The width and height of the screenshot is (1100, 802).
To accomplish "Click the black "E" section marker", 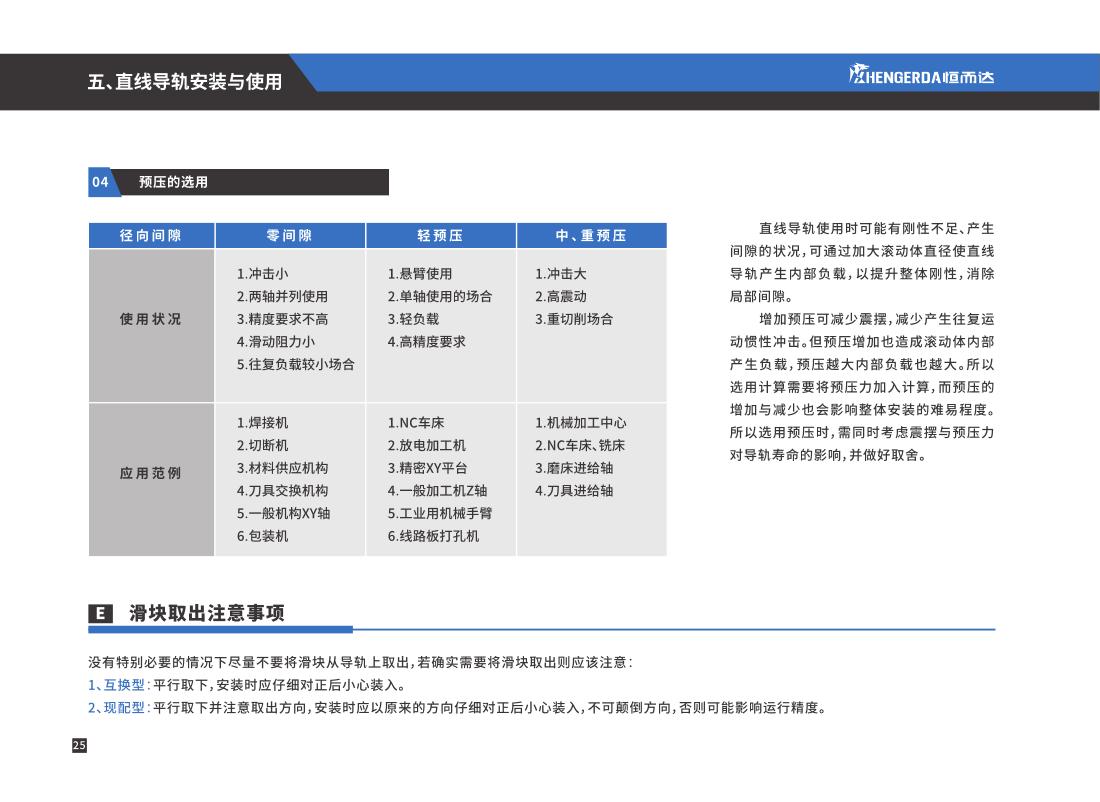I will pos(100,613).
